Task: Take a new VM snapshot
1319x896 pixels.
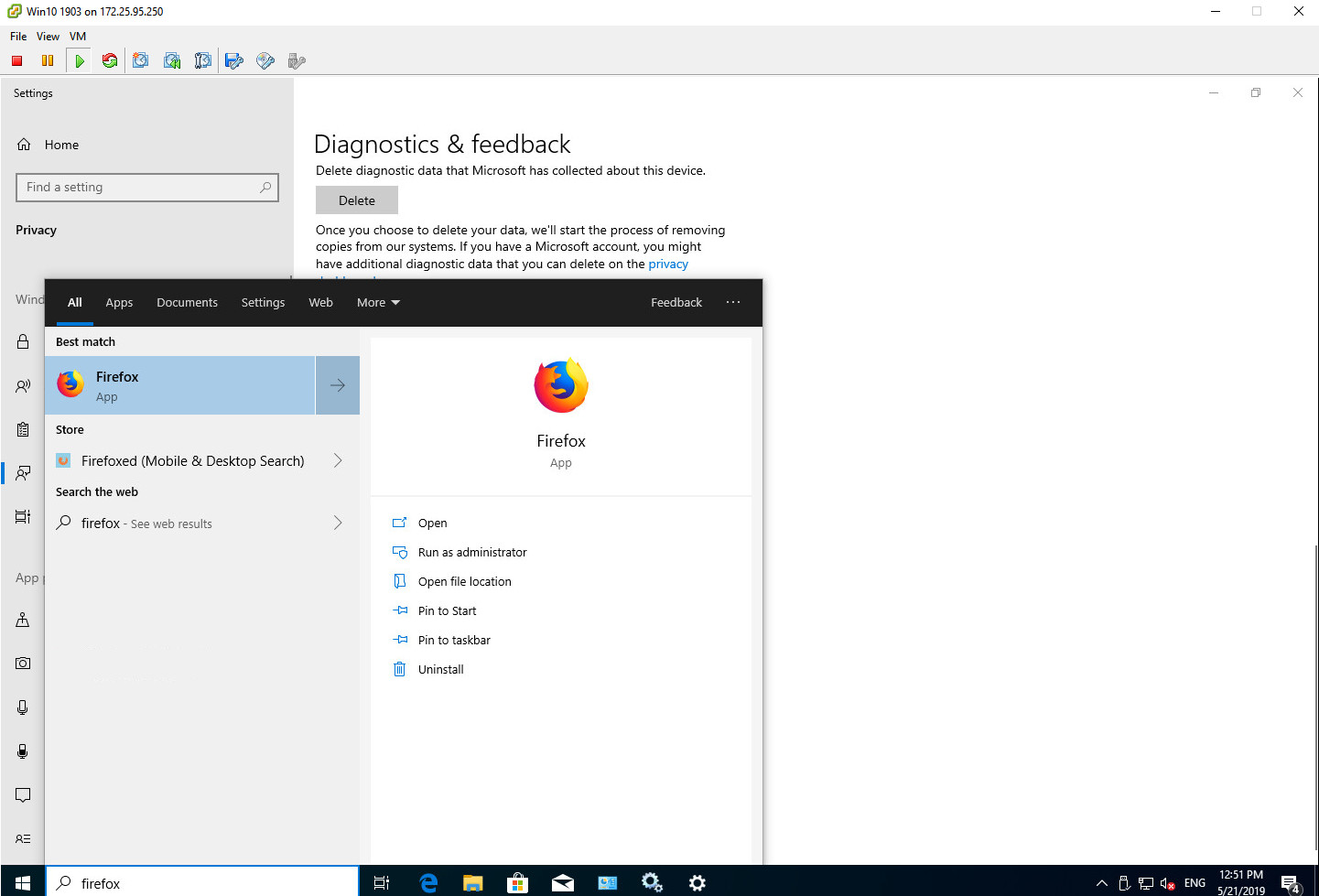Action: 140,60
